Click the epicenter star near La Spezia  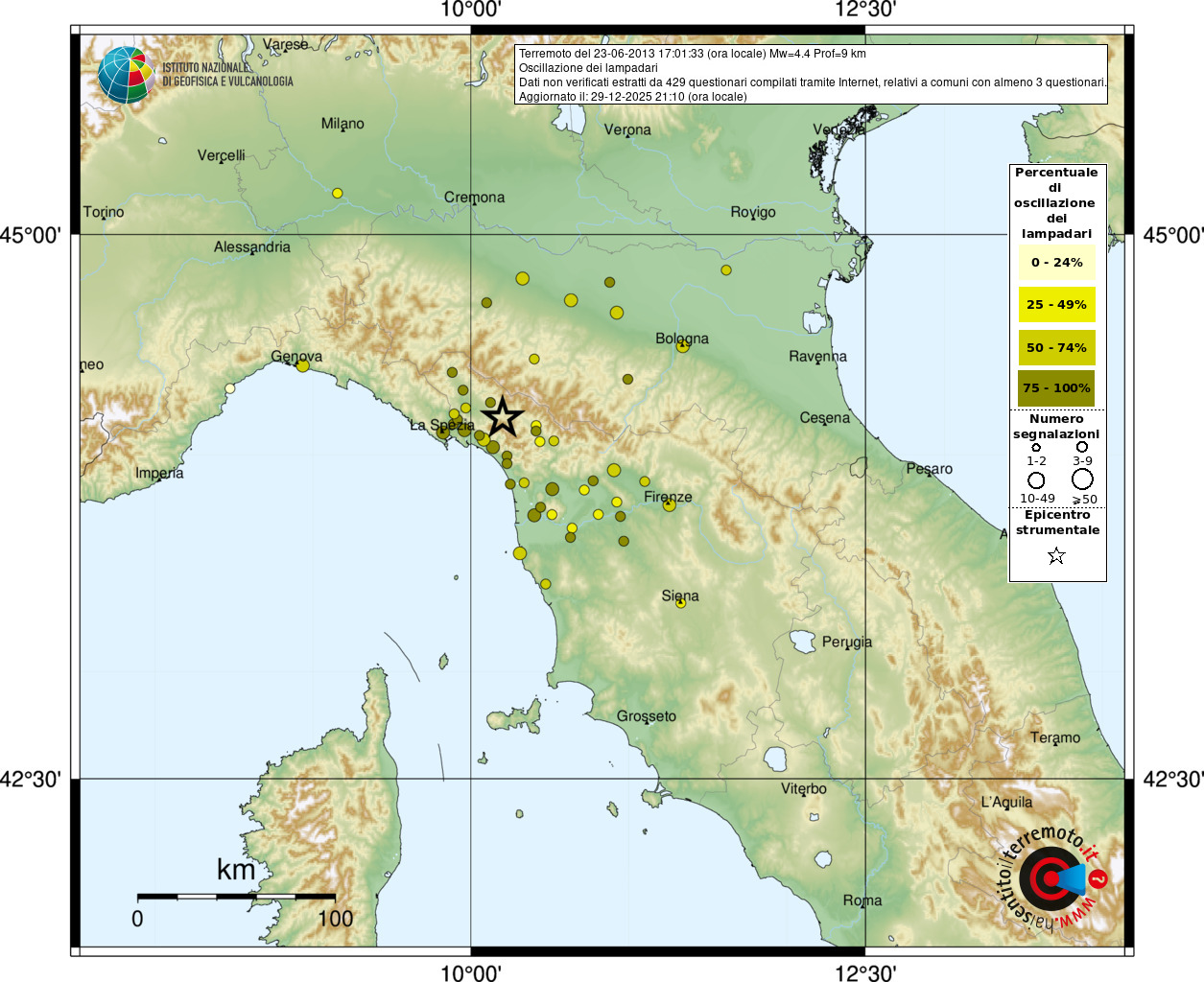click(502, 418)
